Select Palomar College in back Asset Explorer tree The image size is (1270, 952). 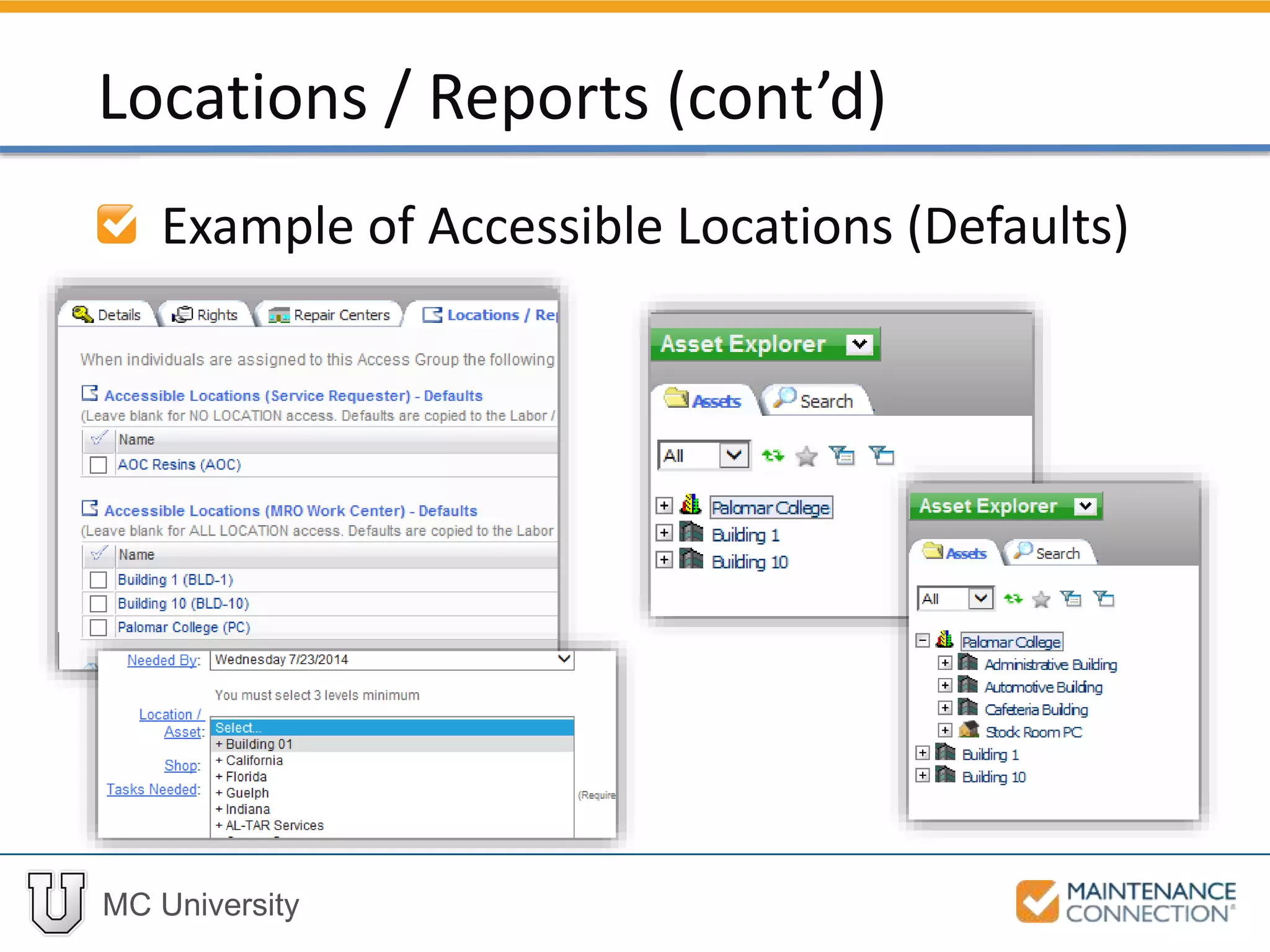[x=771, y=508]
